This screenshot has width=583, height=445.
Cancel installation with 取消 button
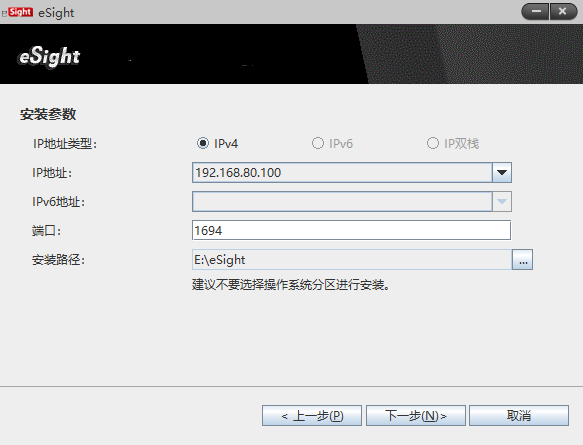[x=519, y=415]
